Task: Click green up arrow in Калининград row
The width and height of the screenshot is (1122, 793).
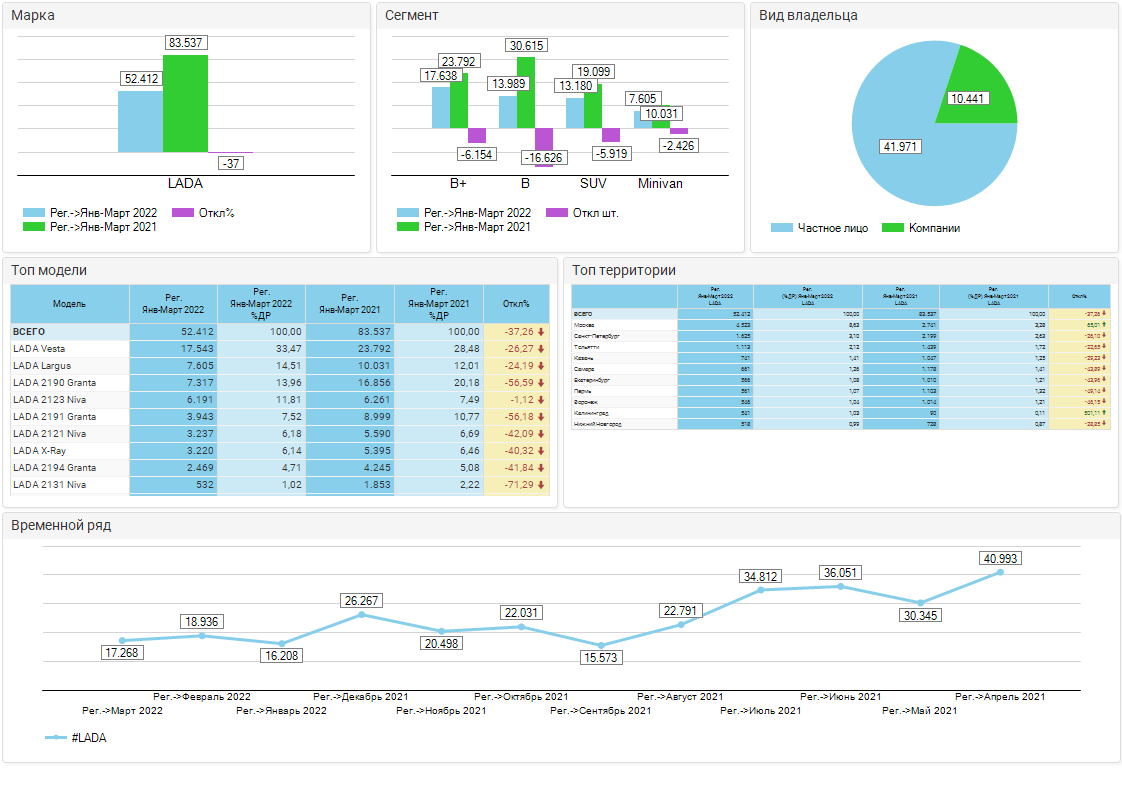Action: pos(1104,412)
